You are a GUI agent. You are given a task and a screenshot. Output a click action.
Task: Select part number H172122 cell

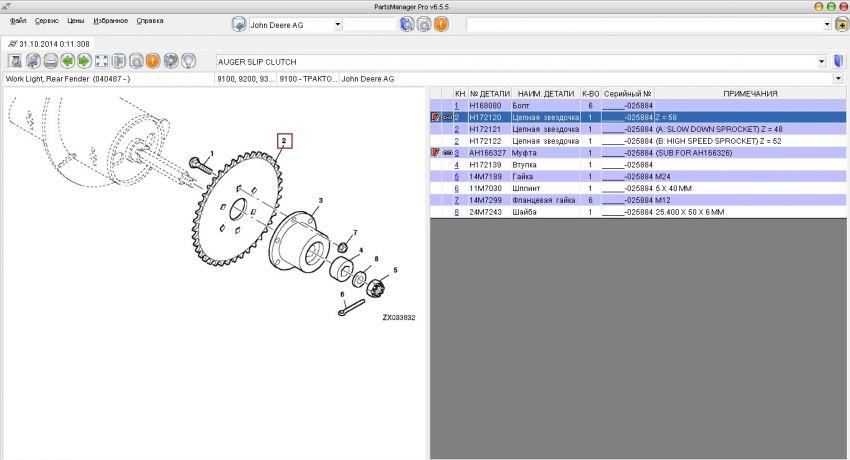click(x=490, y=141)
